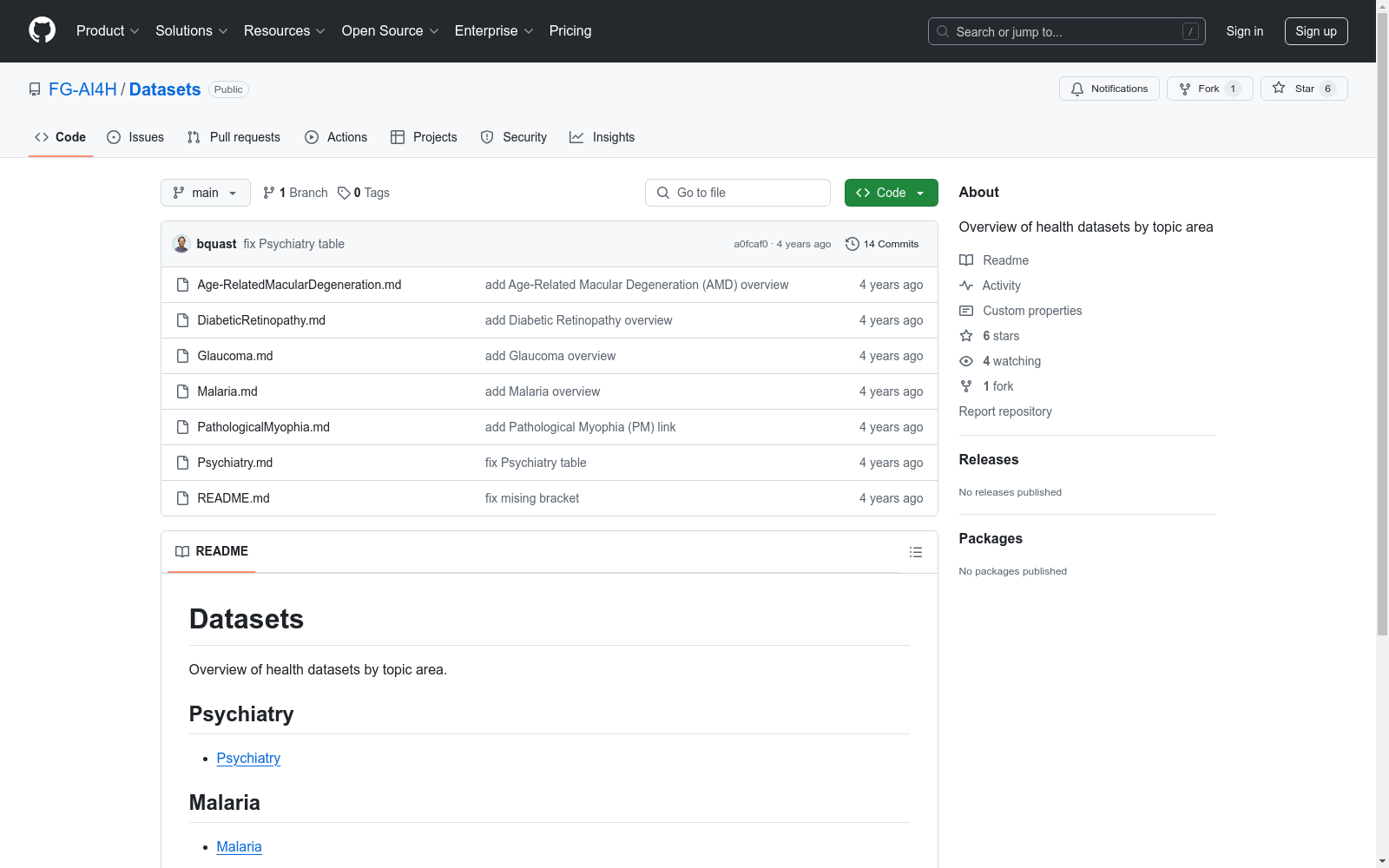The image size is (1389, 868).
Task: Click the pulse icon beside Activity
Action: pyautogui.click(x=966, y=286)
